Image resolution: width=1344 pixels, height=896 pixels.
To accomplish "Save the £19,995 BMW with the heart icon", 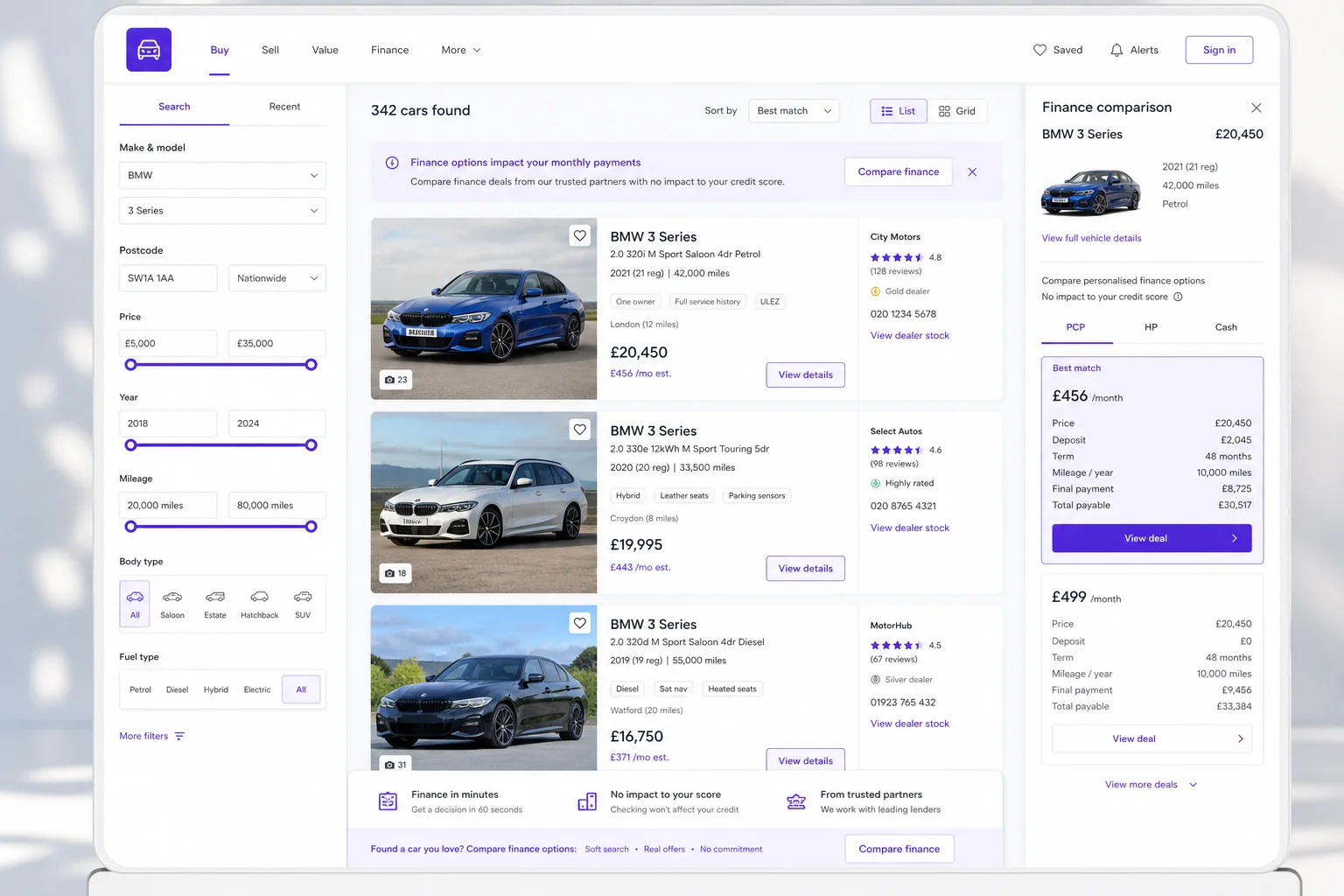I will (x=579, y=430).
